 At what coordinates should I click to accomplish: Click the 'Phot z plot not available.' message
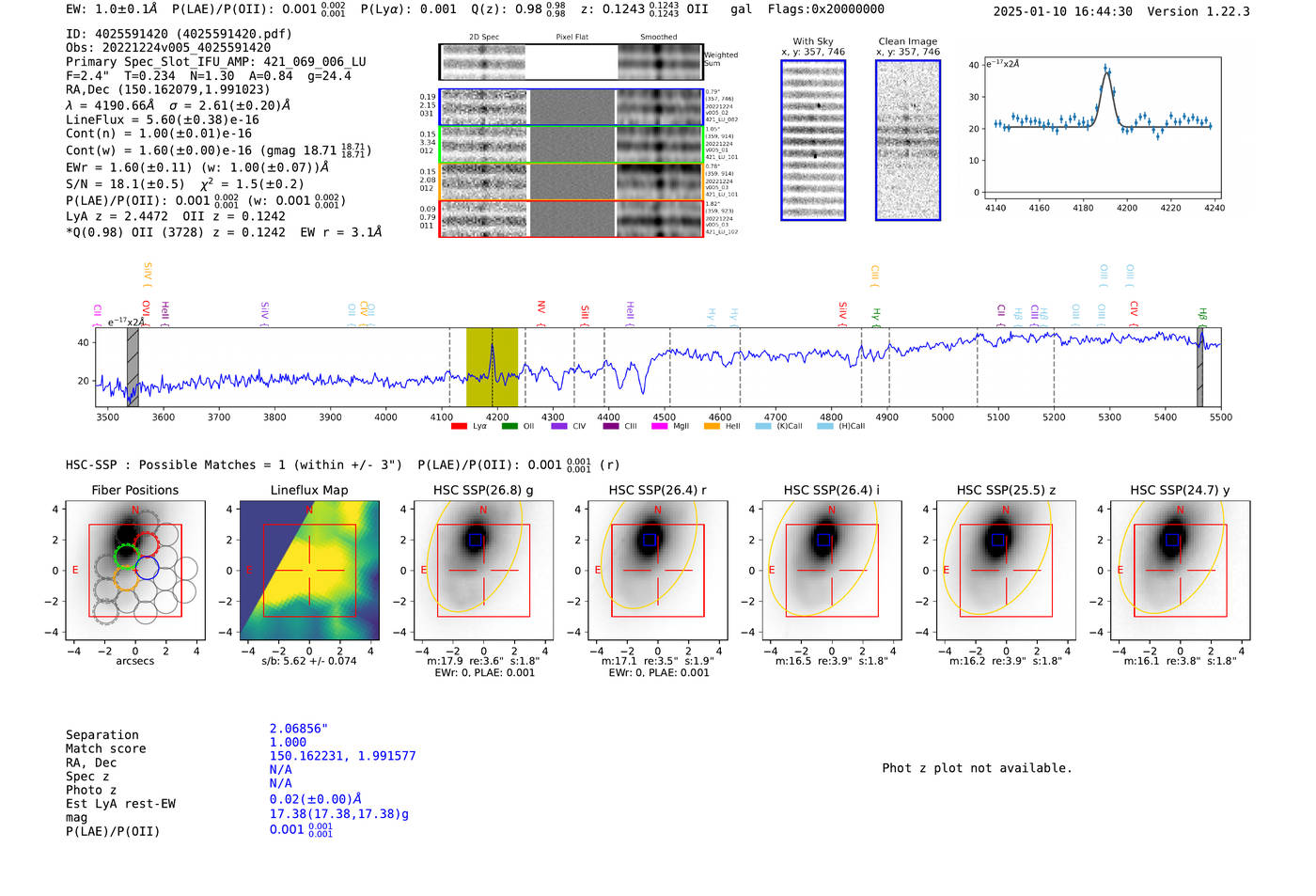(977, 768)
